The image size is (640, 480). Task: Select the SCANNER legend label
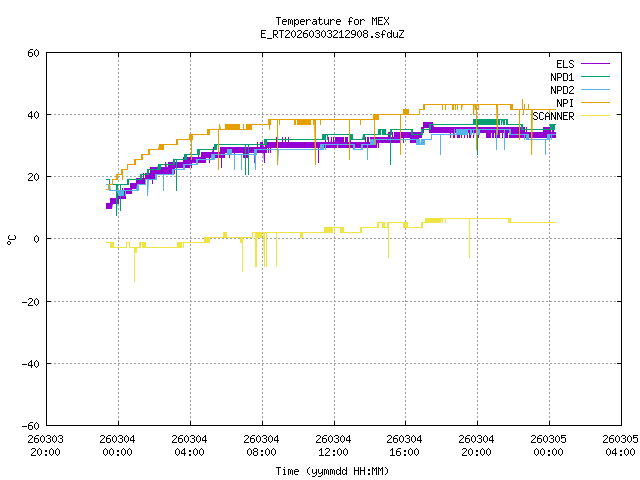553,116
